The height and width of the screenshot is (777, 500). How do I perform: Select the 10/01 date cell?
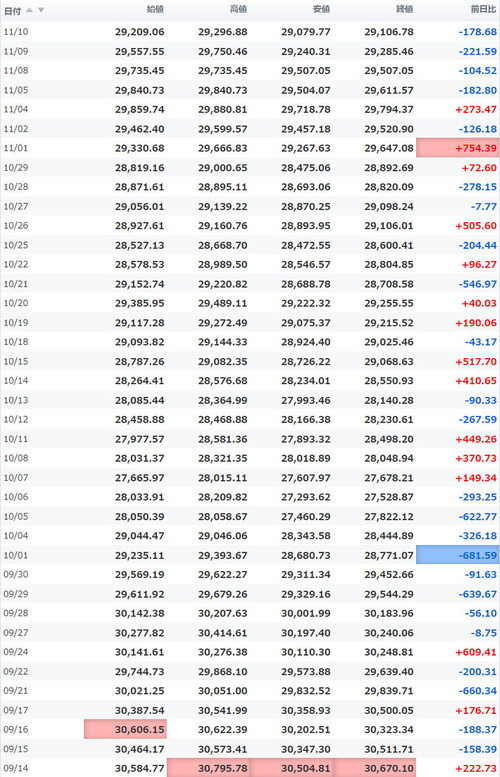16,555
